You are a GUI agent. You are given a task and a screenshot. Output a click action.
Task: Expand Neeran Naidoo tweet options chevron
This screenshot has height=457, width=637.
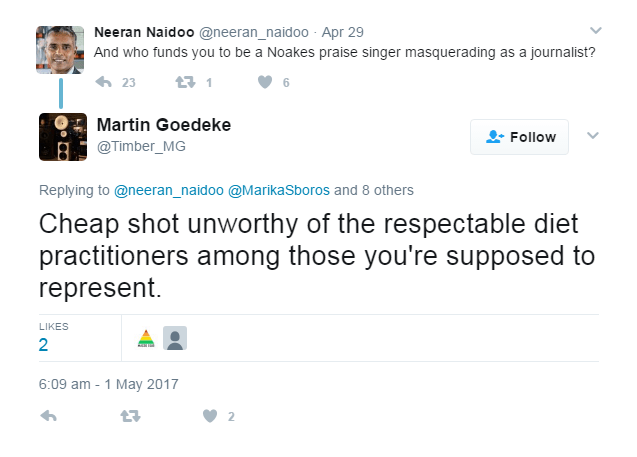[596, 29]
